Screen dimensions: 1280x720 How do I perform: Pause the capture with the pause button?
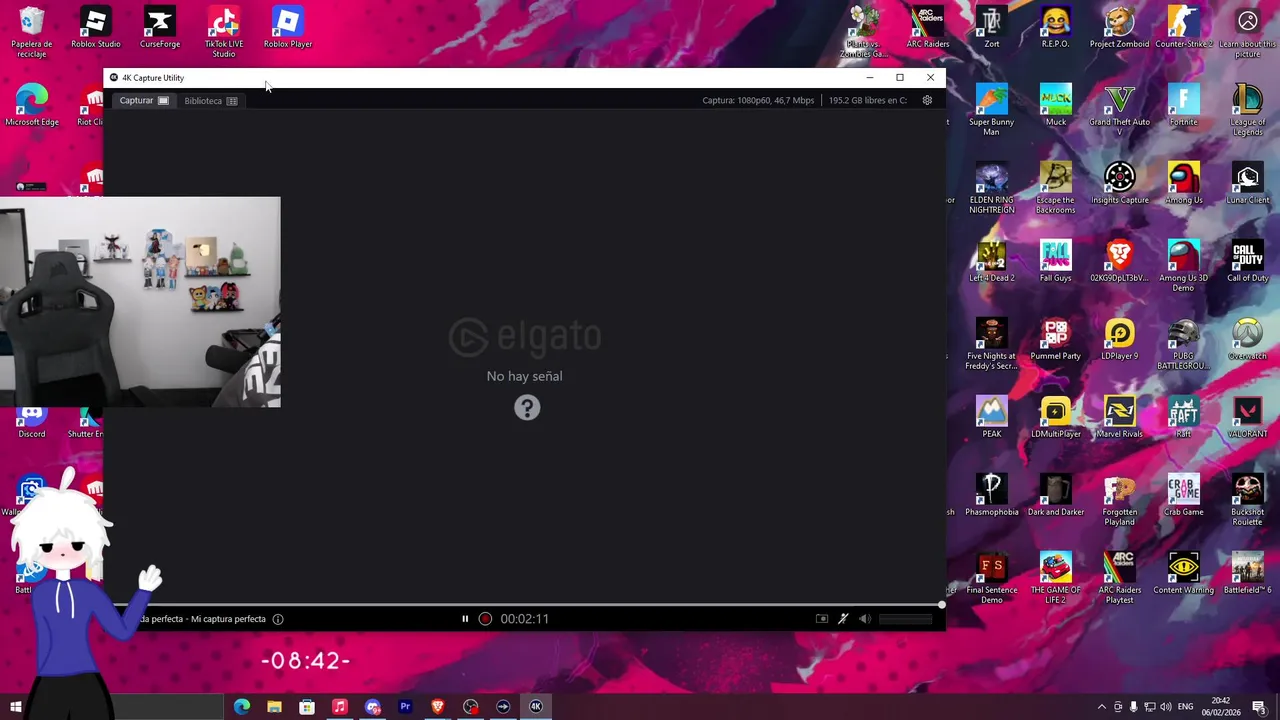click(465, 619)
